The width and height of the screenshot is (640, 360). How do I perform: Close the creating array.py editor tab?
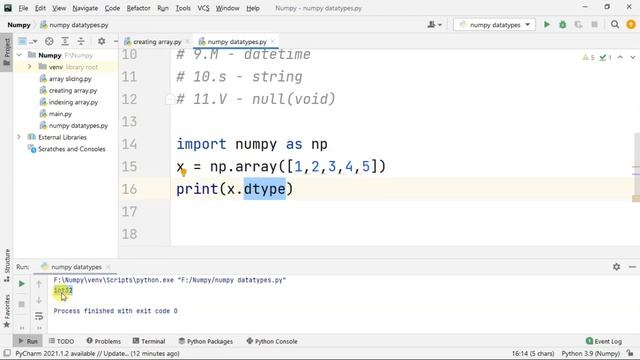point(187,41)
